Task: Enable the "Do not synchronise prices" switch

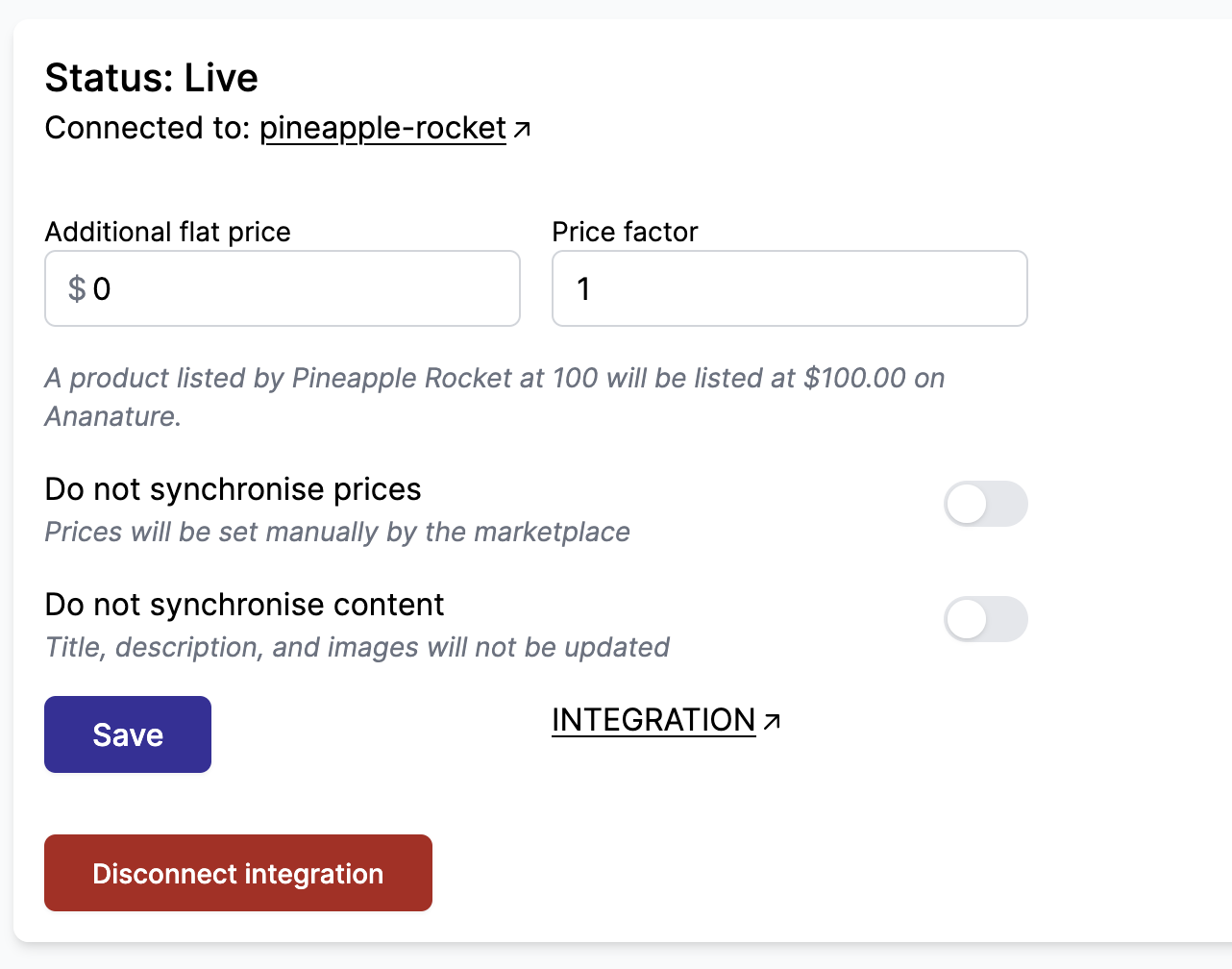Action: [x=986, y=504]
